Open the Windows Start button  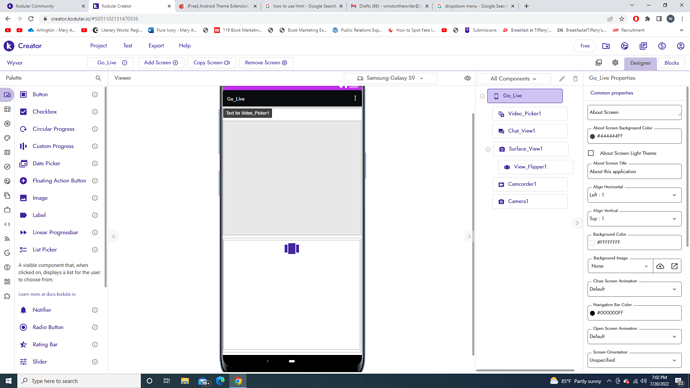click(8, 381)
